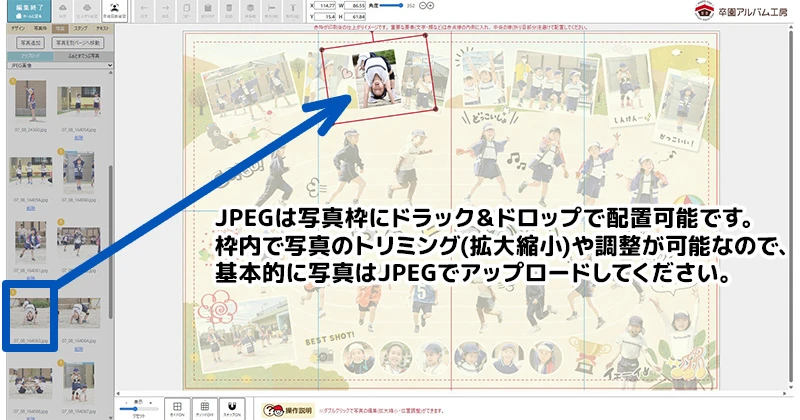The height and width of the screenshot is (420, 800).
Task: Click the trash delete icon
Action: point(229,11)
